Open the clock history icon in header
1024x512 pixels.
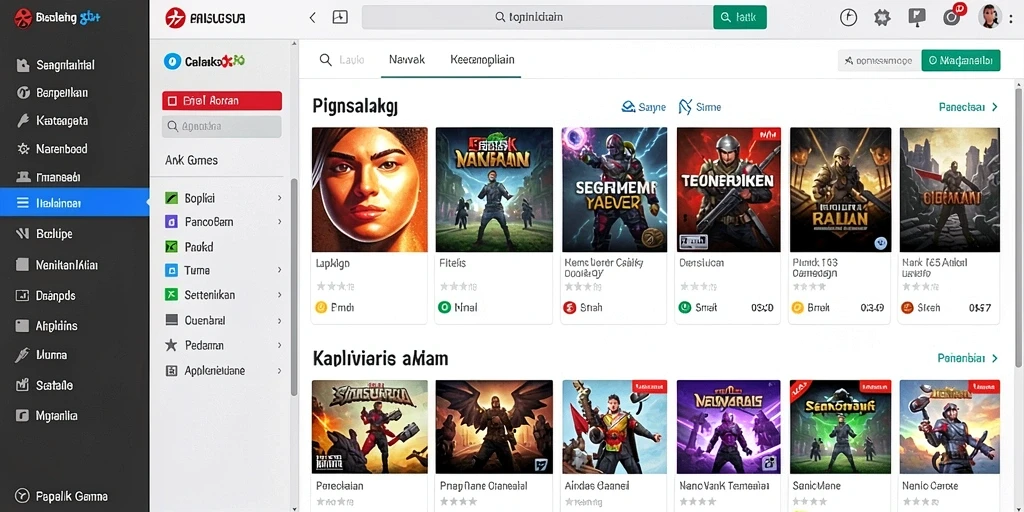[x=848, y=18]
